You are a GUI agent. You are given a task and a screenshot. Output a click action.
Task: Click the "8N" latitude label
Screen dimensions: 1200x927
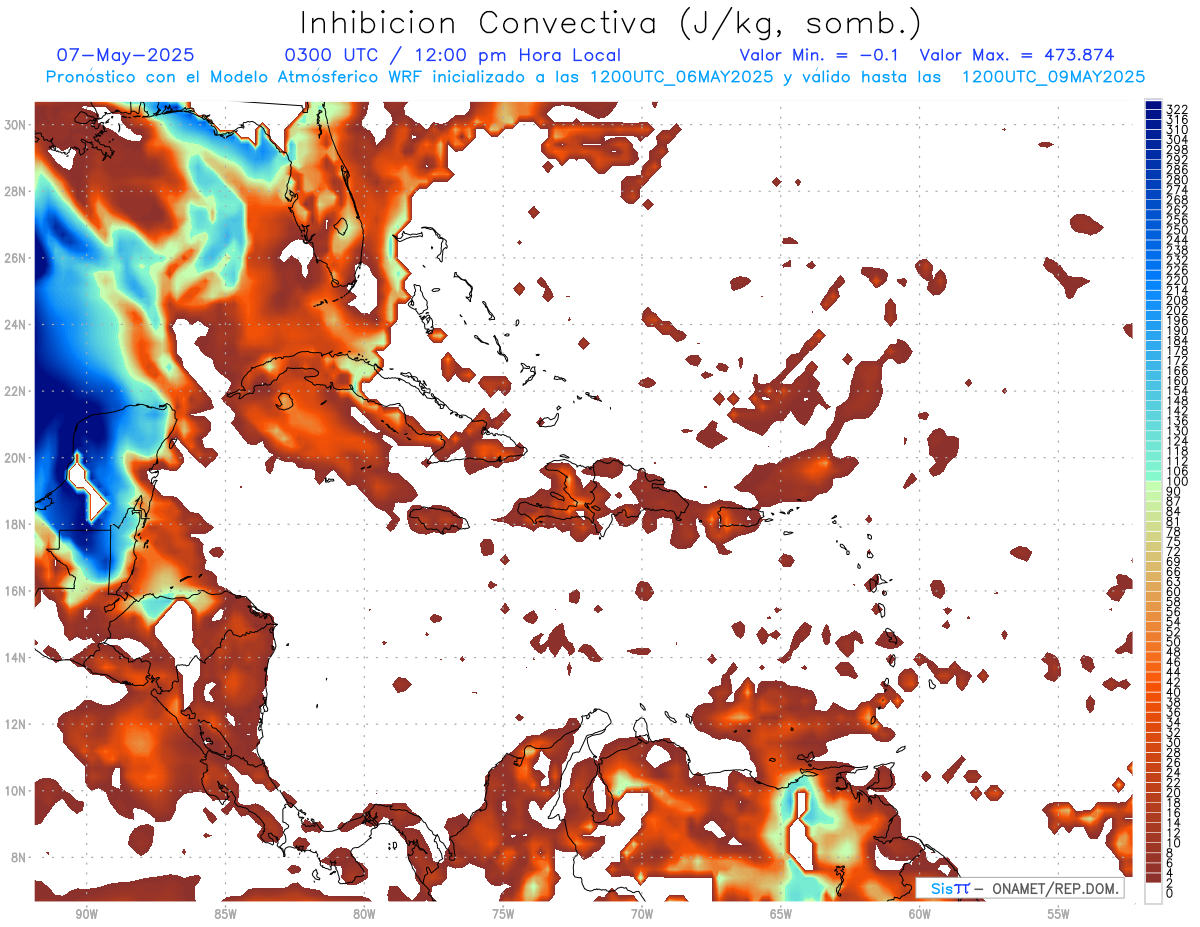click(20, 856)
